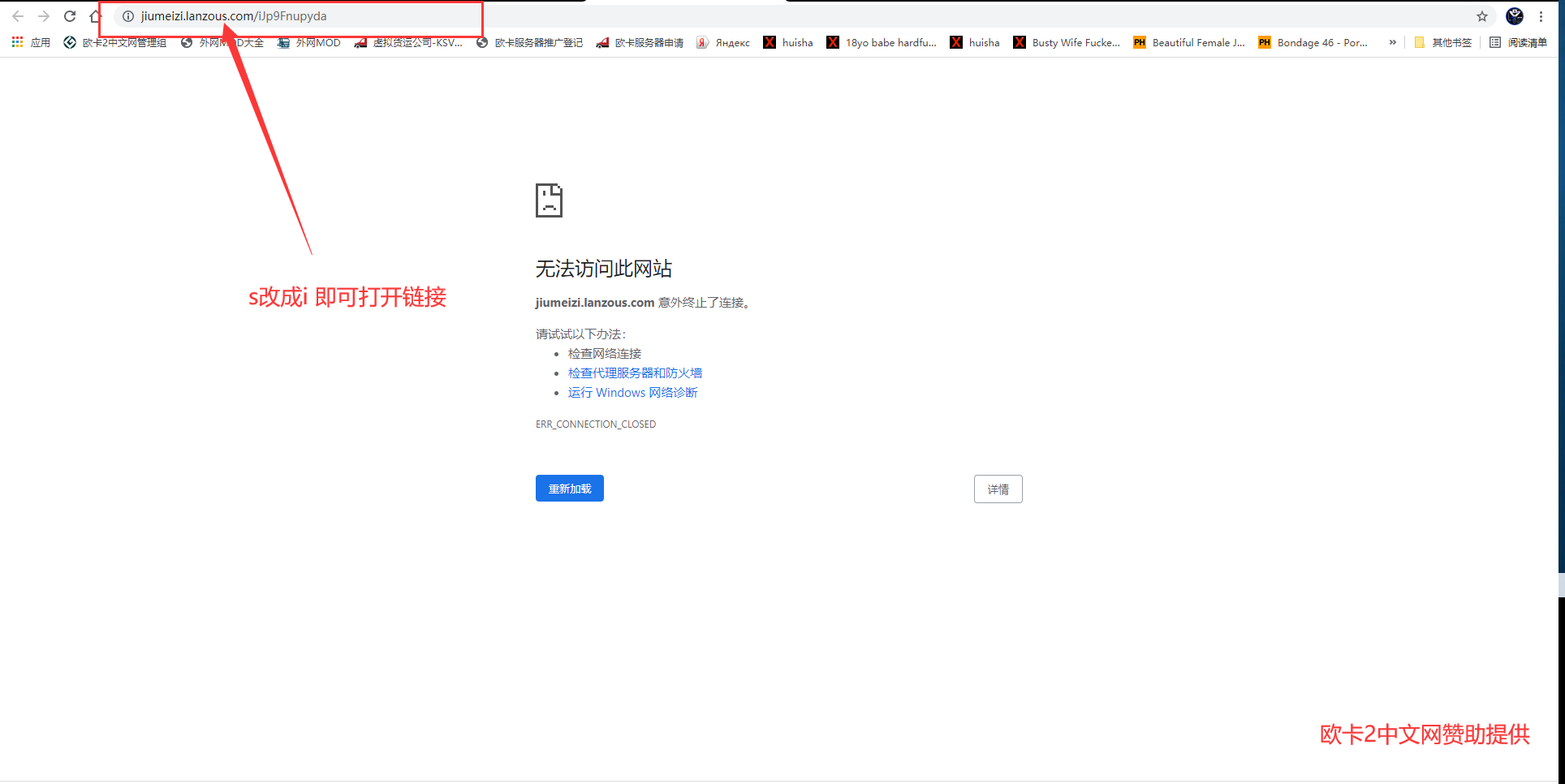Screen dimensions: 1565x784
Task: Open the 欧卡2中文网管理组 bookmark
Action: (x=115, y=42)
